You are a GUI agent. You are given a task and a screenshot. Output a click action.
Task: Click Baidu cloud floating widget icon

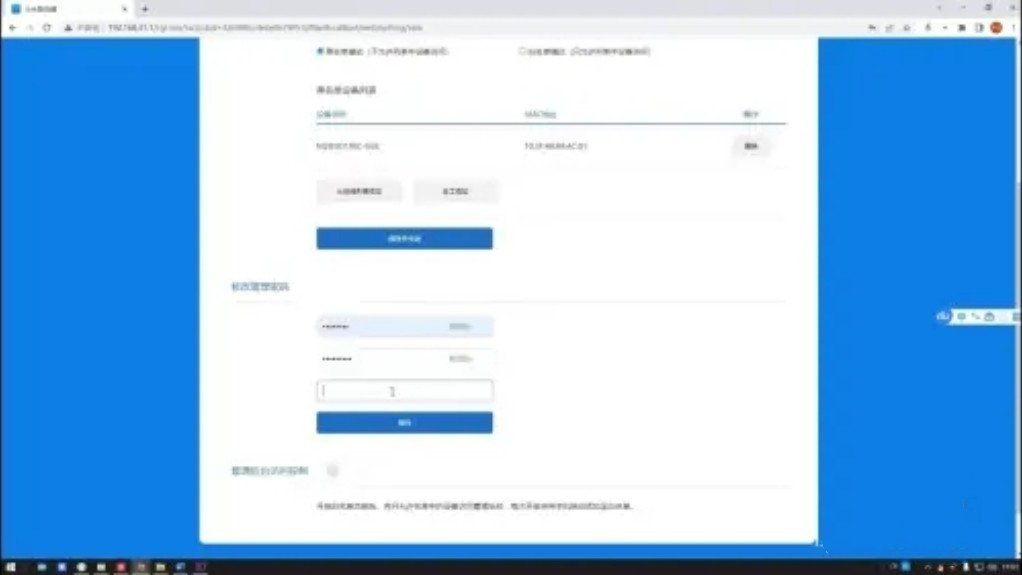tap(942, 316)
